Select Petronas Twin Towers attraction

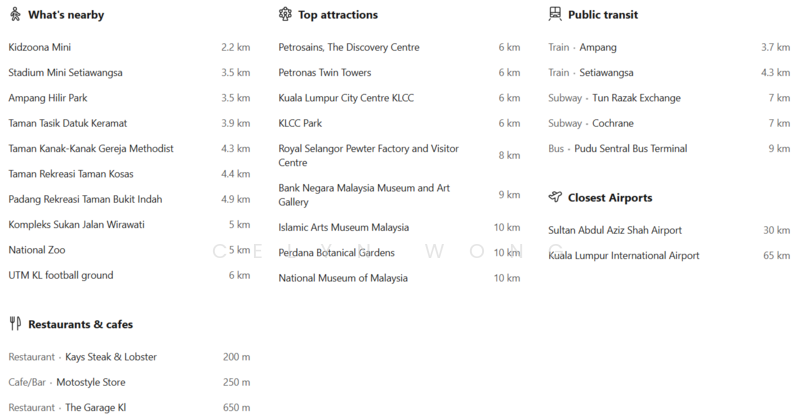[324, 73]
